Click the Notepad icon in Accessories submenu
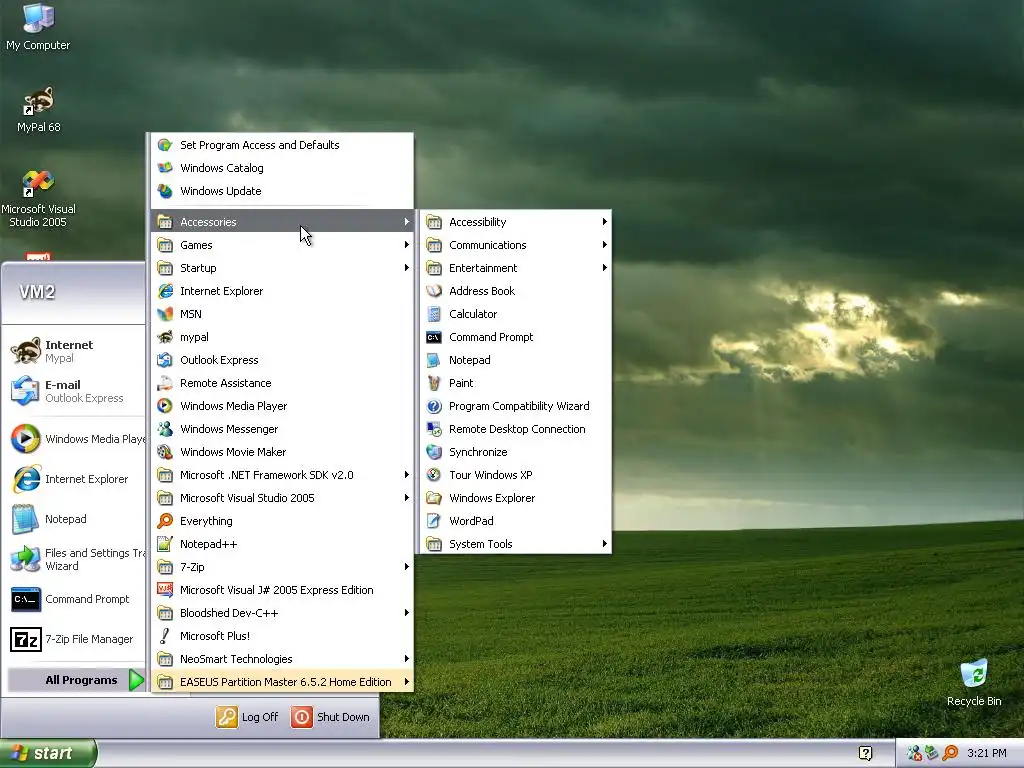Viewport: 1024px width, 768px height. click(434, 360)
